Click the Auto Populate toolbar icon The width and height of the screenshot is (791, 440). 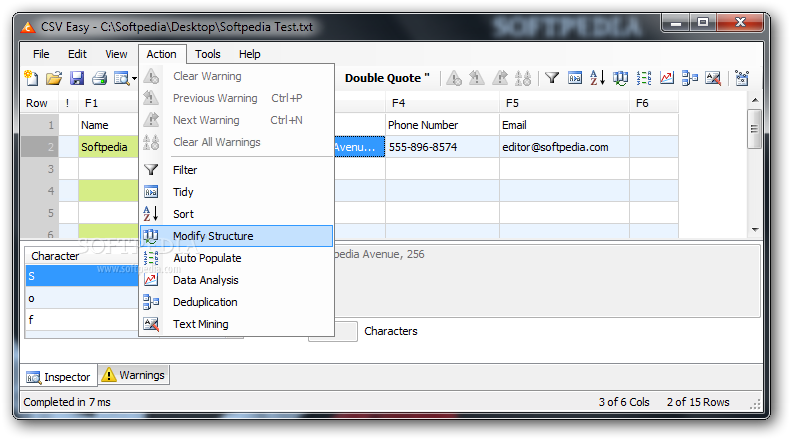(644, 78)
